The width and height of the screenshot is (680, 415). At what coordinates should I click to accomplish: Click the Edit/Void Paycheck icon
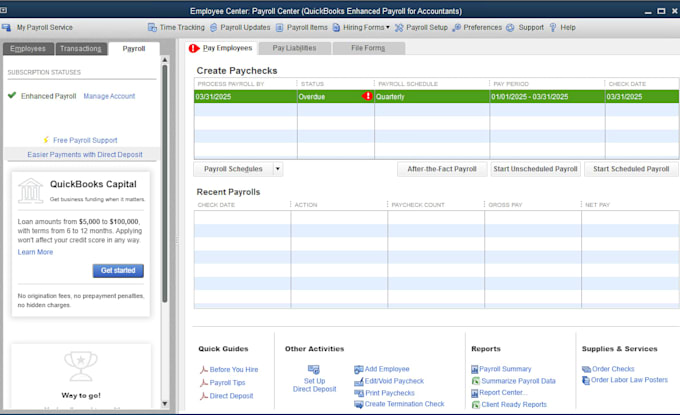[358, 382]
